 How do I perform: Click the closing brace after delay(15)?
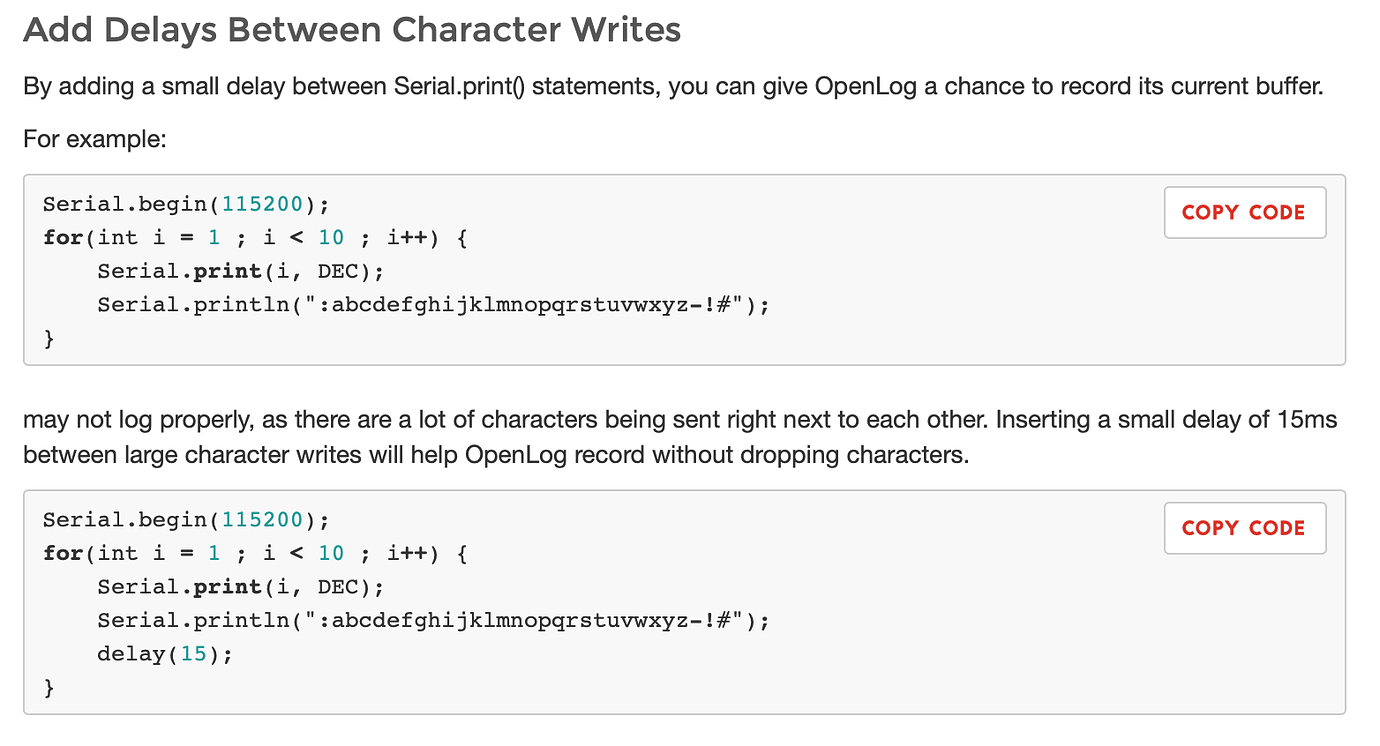(49, 688)
